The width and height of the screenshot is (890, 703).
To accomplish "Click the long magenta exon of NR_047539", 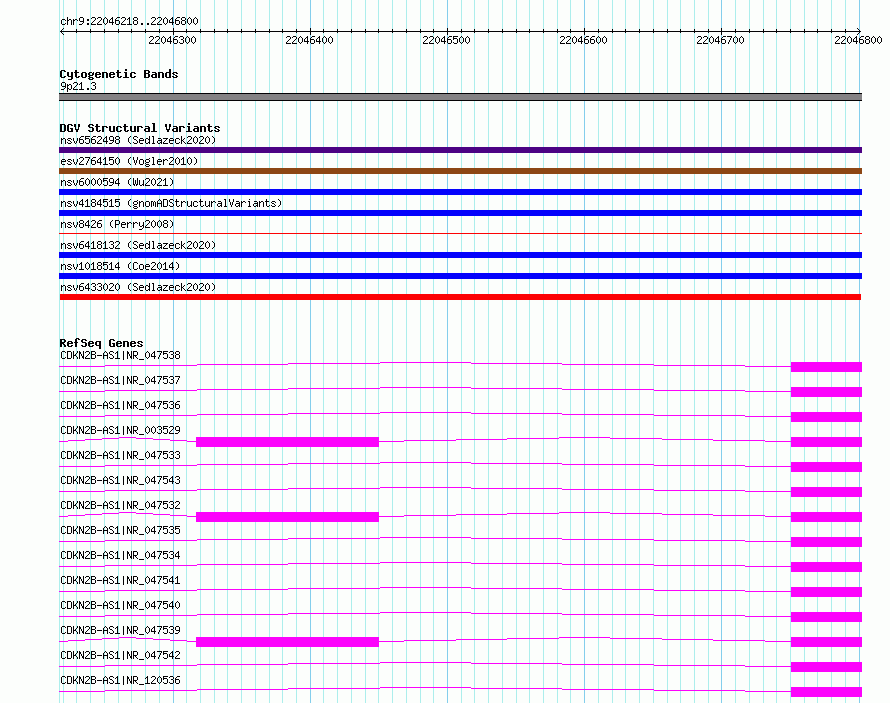I will click(x=287, y=642).
